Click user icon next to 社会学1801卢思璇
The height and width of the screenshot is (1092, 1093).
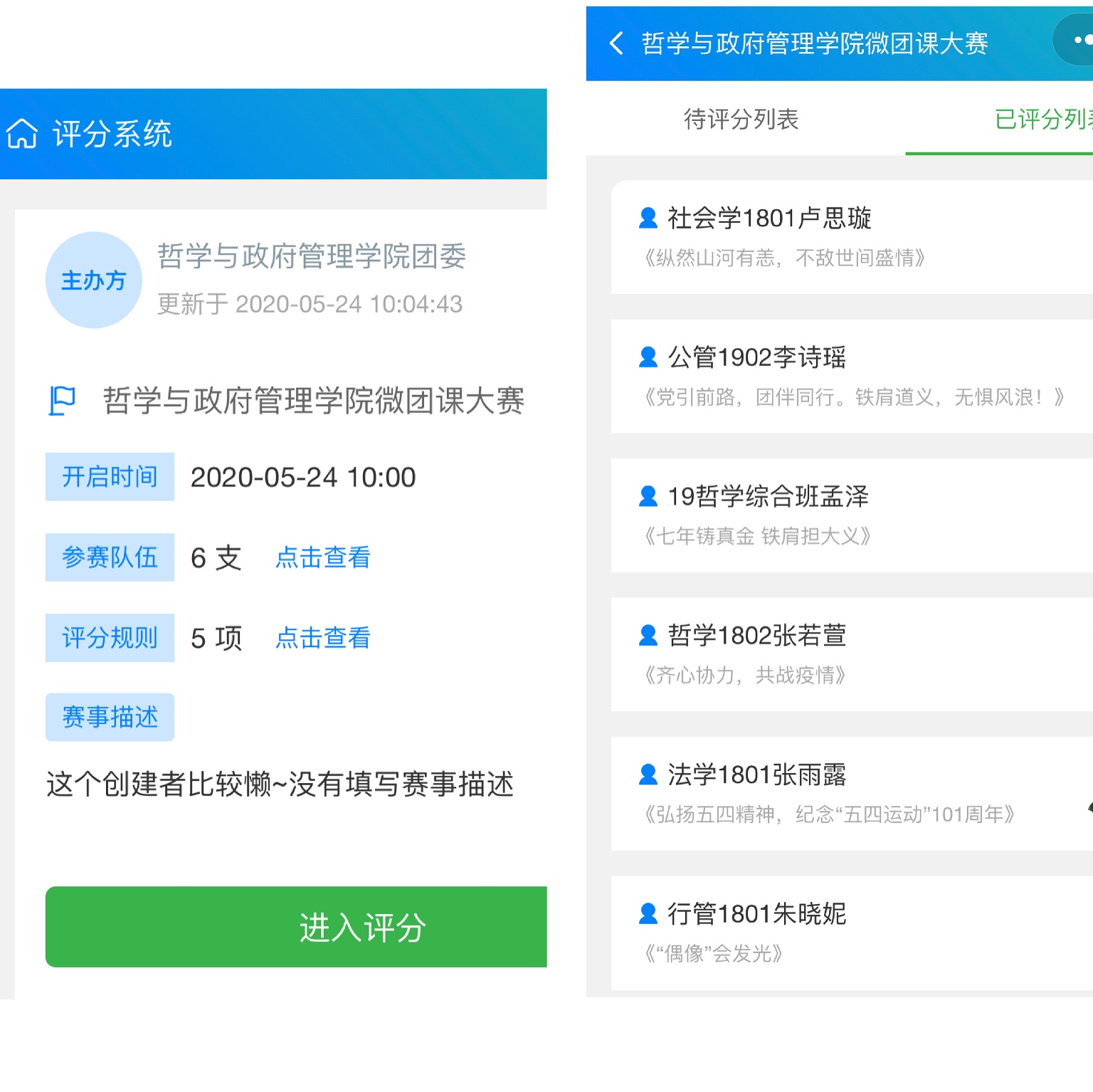coord(648,218)
